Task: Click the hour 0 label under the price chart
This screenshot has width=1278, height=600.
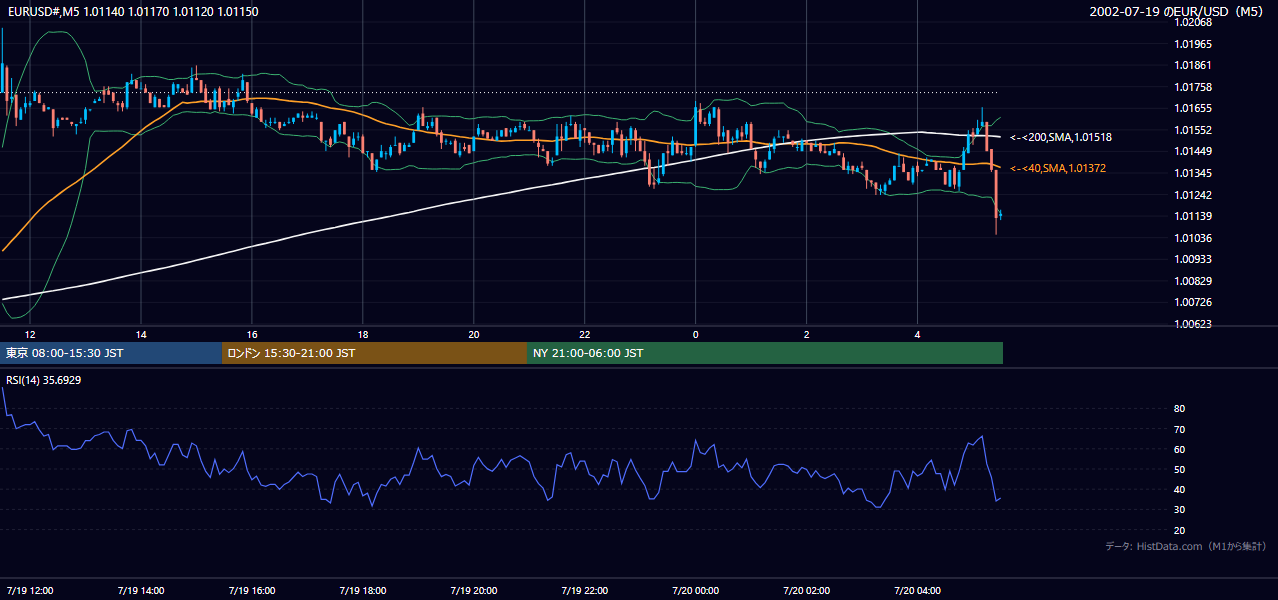Action: pos(696,334)
